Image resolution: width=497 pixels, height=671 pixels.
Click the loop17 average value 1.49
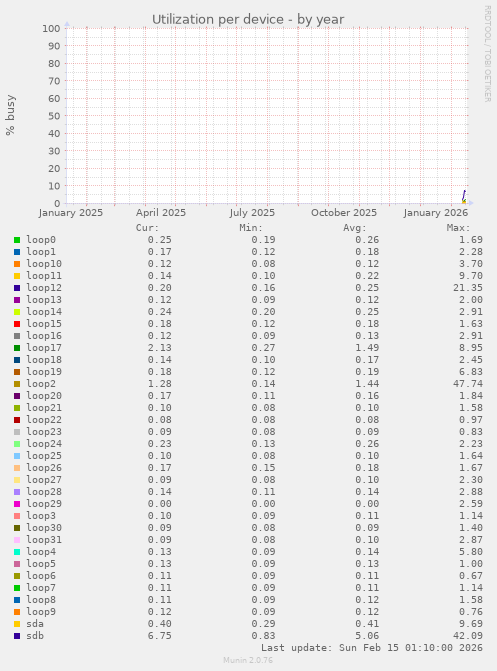(x=367, y=348)
